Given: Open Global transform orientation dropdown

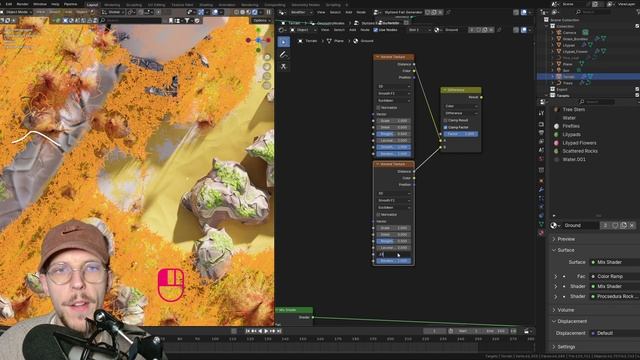Looking at the screenshot, I should [x=114, y=12].
